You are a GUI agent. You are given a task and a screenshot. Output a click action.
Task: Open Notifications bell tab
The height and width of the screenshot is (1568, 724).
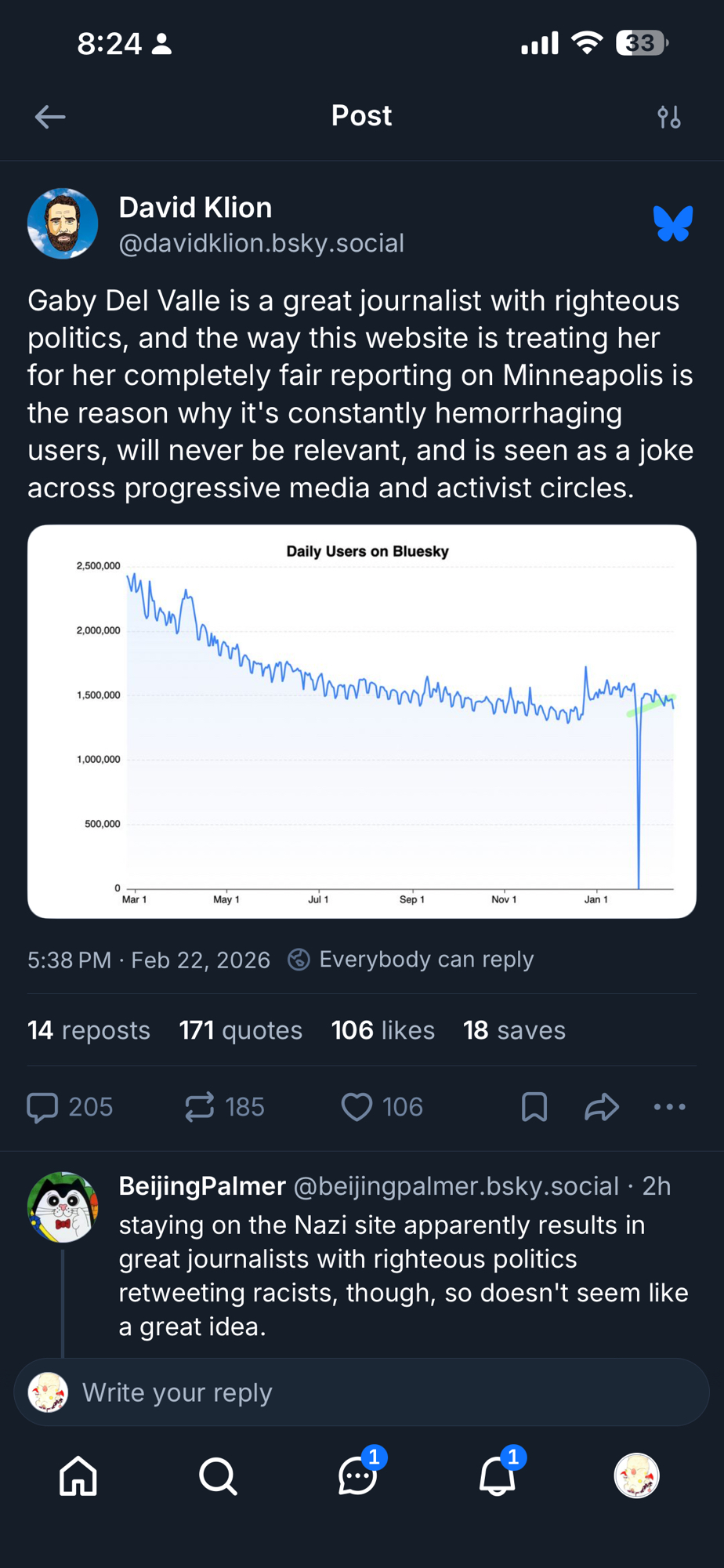tap(497, 1476)
